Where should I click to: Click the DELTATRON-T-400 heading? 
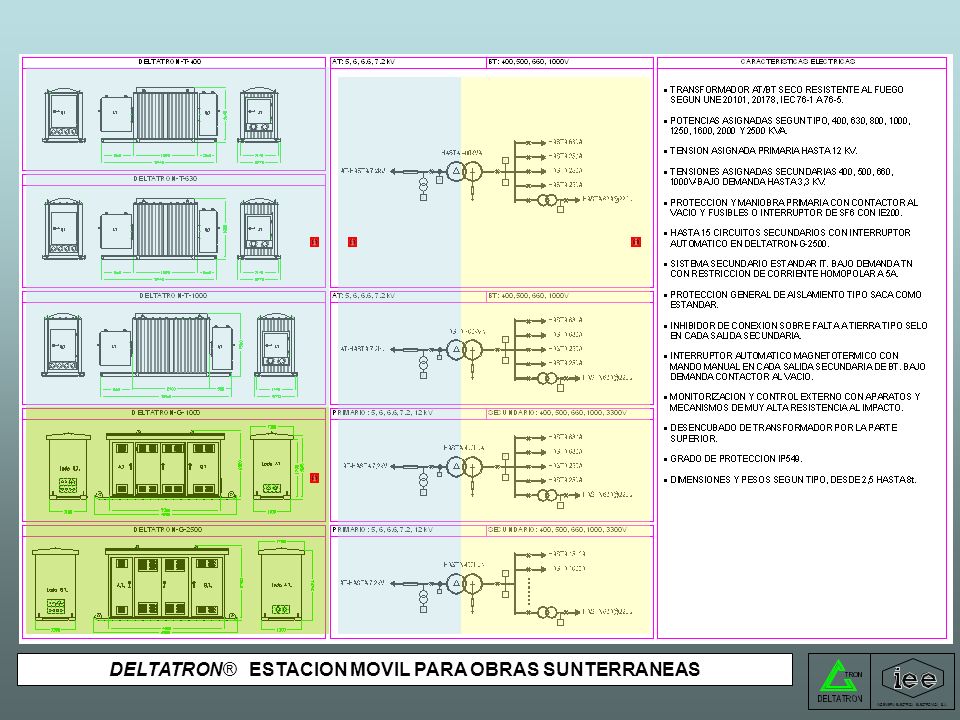pyautogui.click(x=170, y=62)
